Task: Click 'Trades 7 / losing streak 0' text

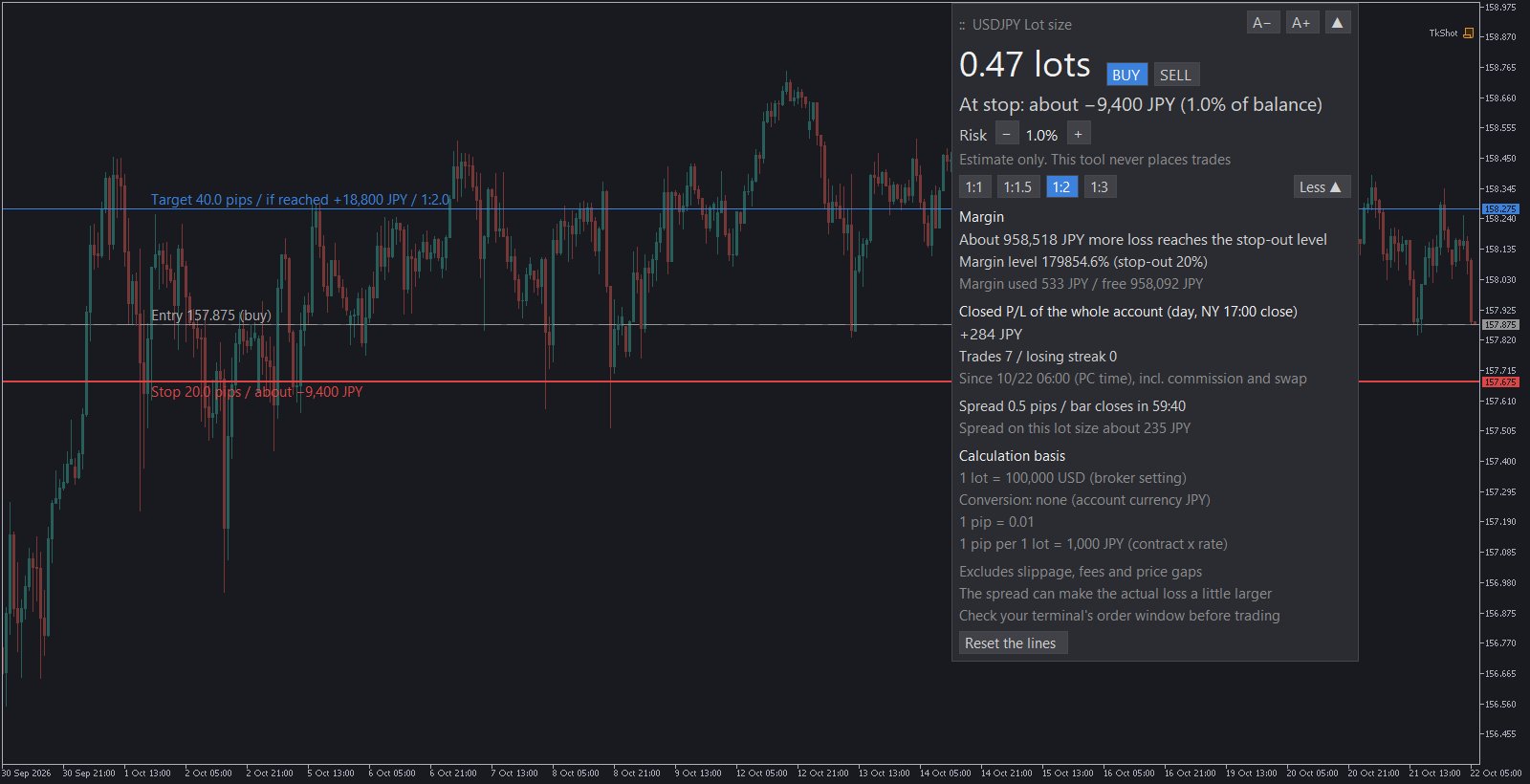Action: point(1038,357)
